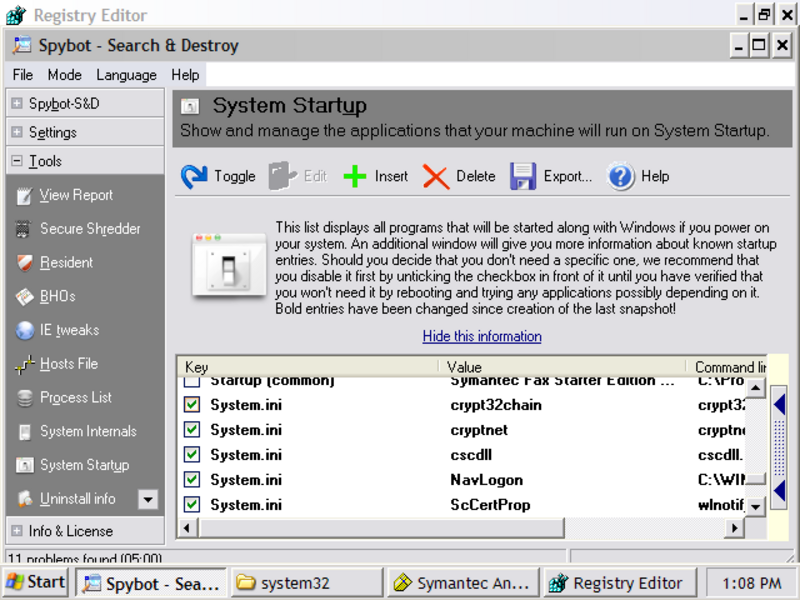Screen dimensions: 800x600
Task: Open the Language menu
Action: click(x=126, y=75)
